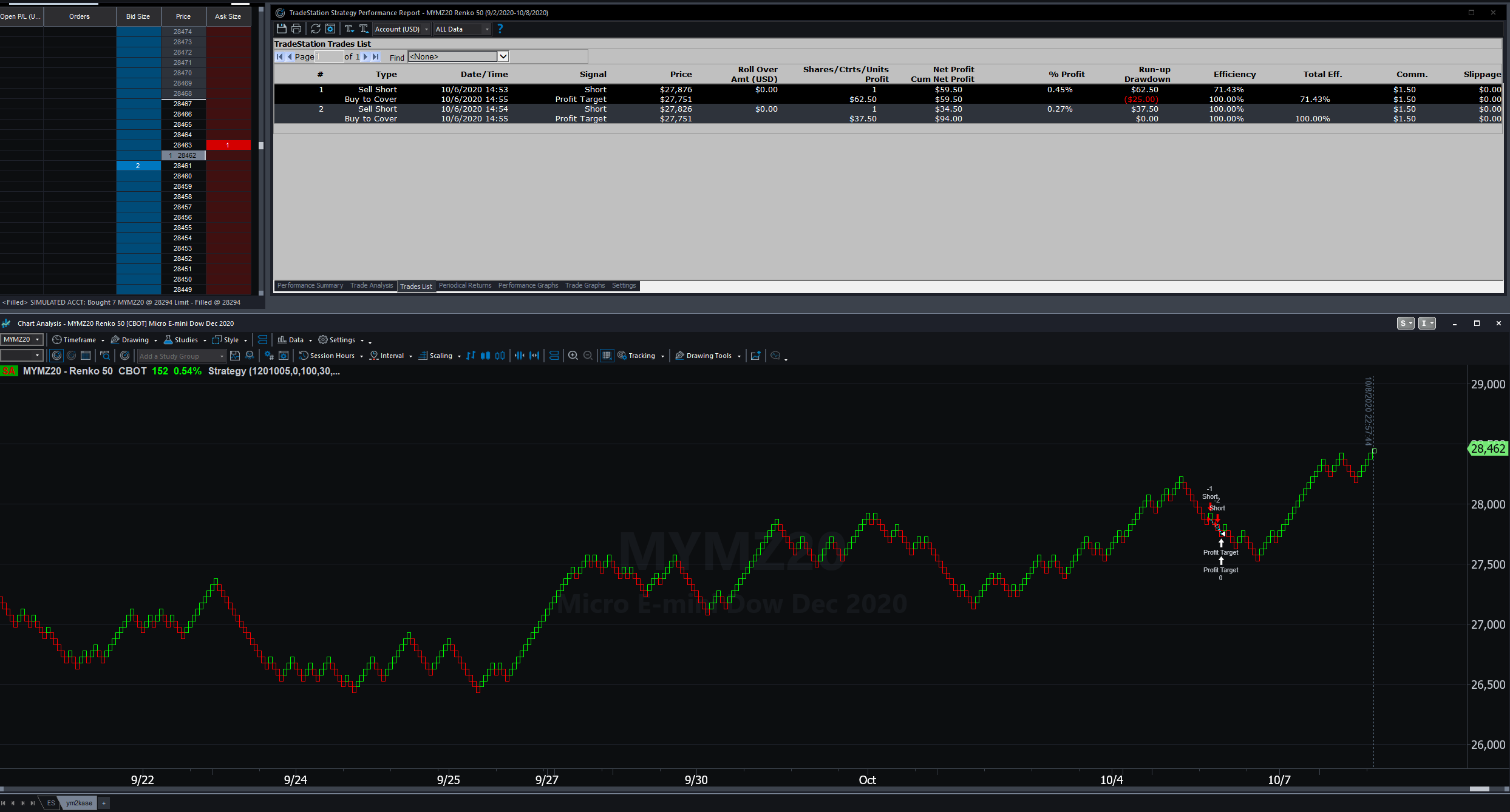Click increase font size icon

pos(364,29)
